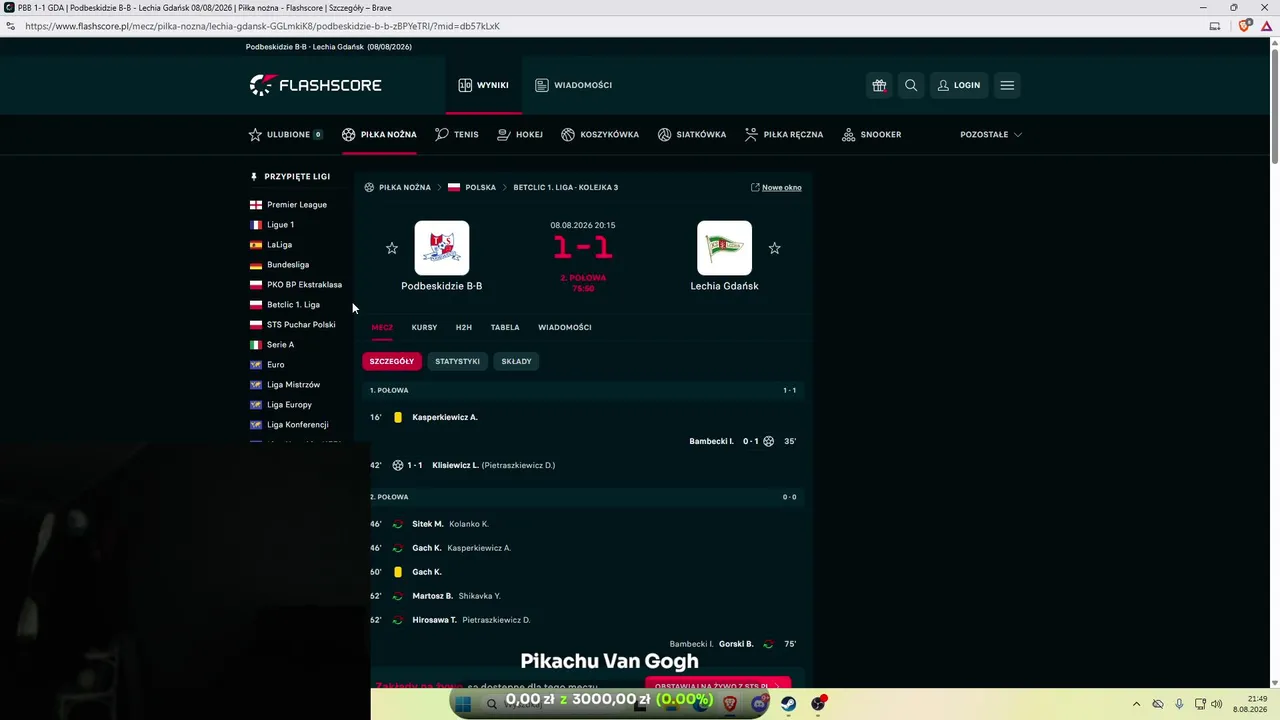Open Ligue 1 pinned league
Viewport: 1280px width, 720px height.
272,225
